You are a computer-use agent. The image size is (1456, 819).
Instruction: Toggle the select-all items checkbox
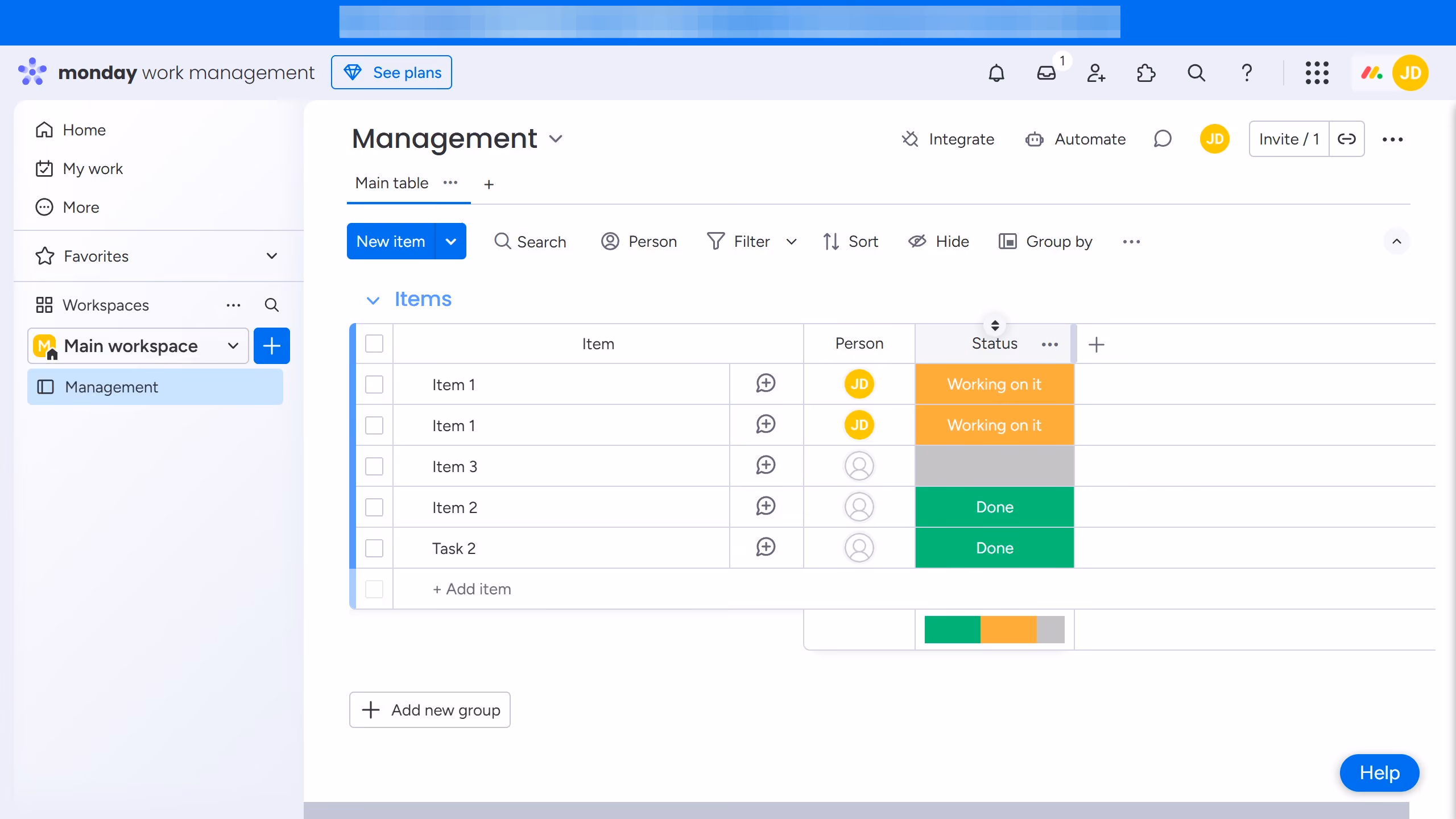coord(374,344)
